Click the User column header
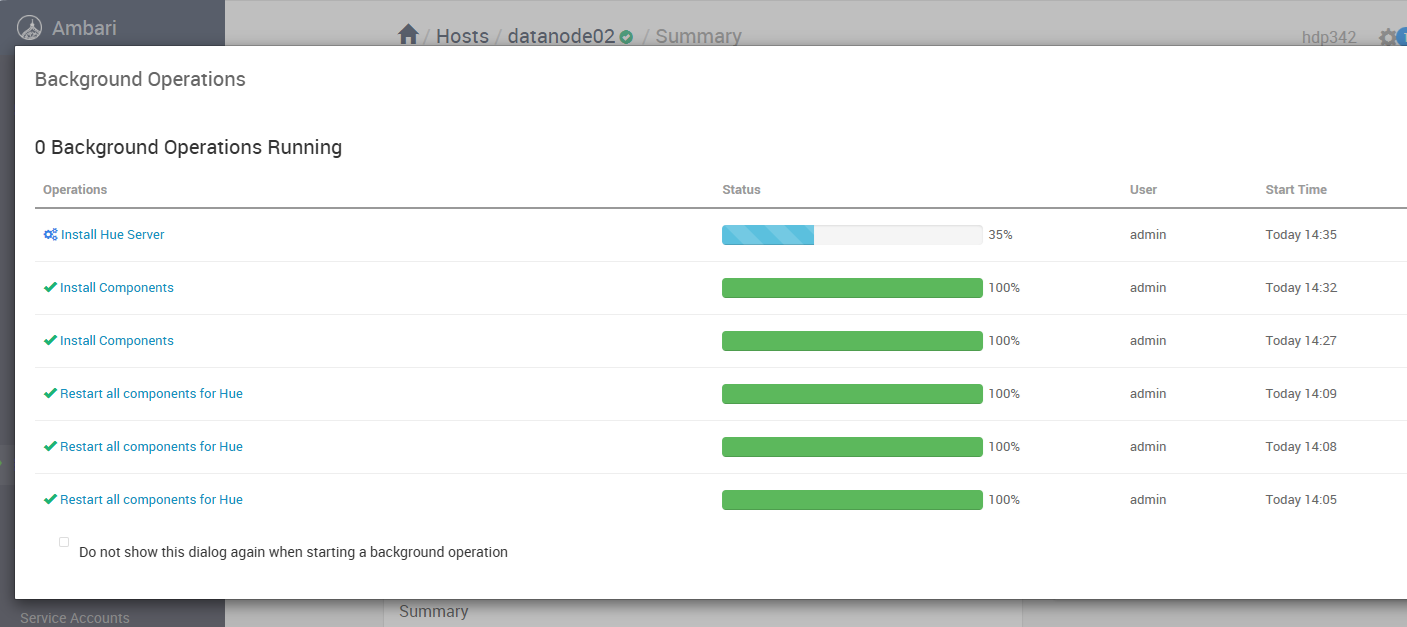Image resolution: width=1407 pixels, height=627 pixels. 1143,190
